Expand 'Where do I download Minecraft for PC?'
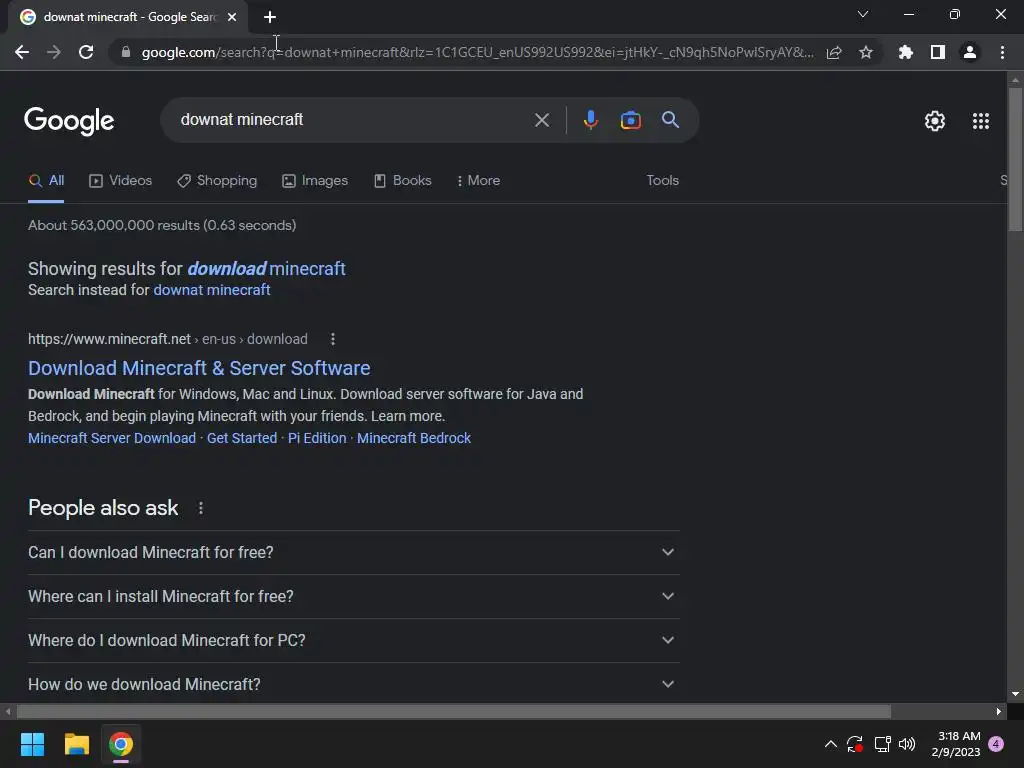This screenshot has height=768, width=1024. [x=354, y=641]
